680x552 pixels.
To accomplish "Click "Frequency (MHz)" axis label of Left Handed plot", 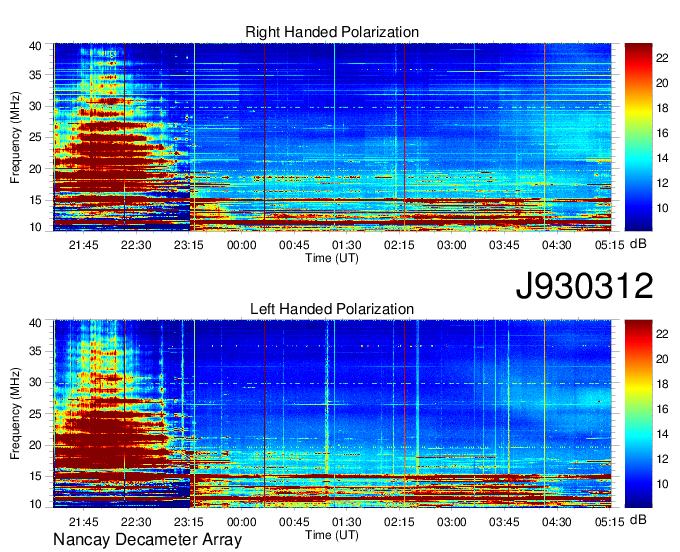I will pyautogui.click(x=15, y=414).
